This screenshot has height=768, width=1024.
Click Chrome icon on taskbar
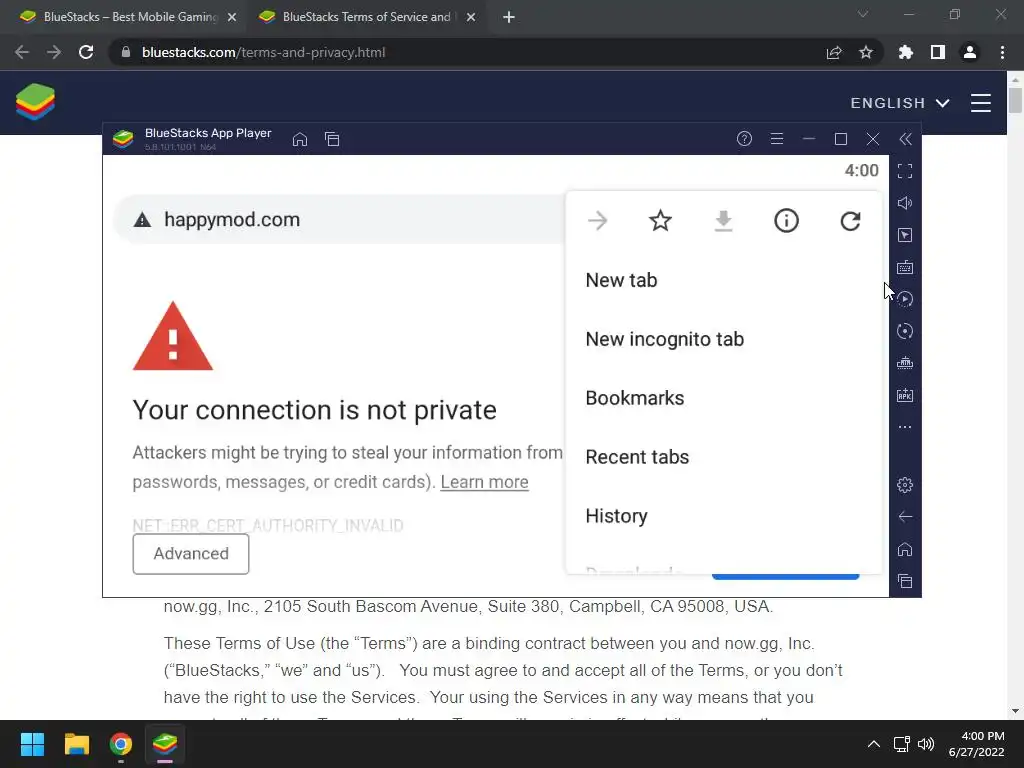coord(121,744)
